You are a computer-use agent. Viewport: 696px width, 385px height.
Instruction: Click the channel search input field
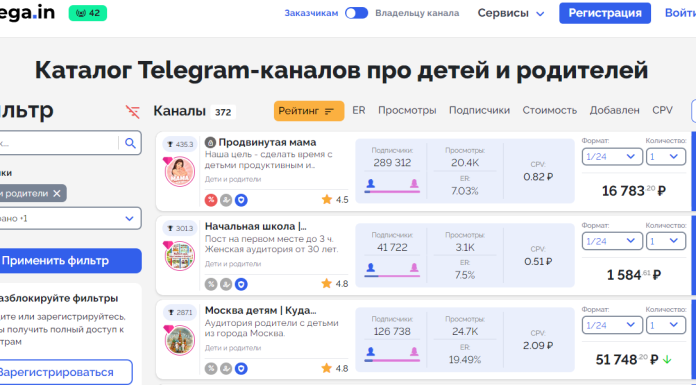pos(58,143)
